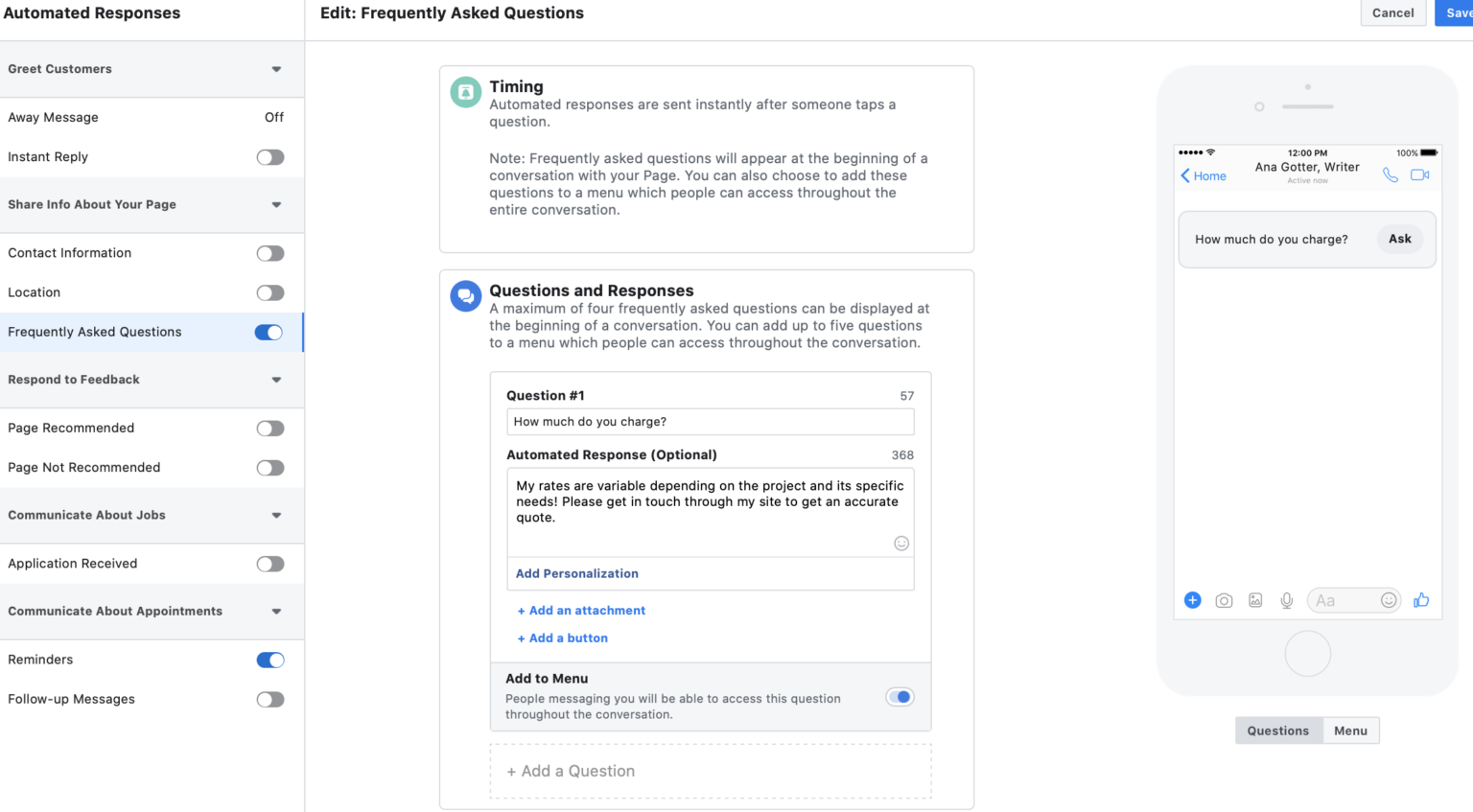This screenshot has height=812, width=1473.
Task: Click 'Ana Gotter, Writer' name in preview
Action: pos(1307,167)
